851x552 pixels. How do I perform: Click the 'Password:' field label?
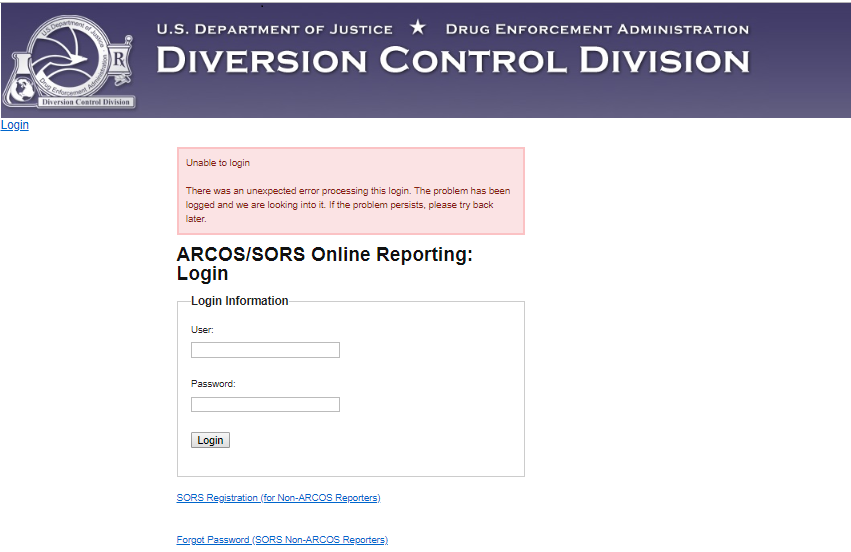pyautogui.click(x=213, y=384)
